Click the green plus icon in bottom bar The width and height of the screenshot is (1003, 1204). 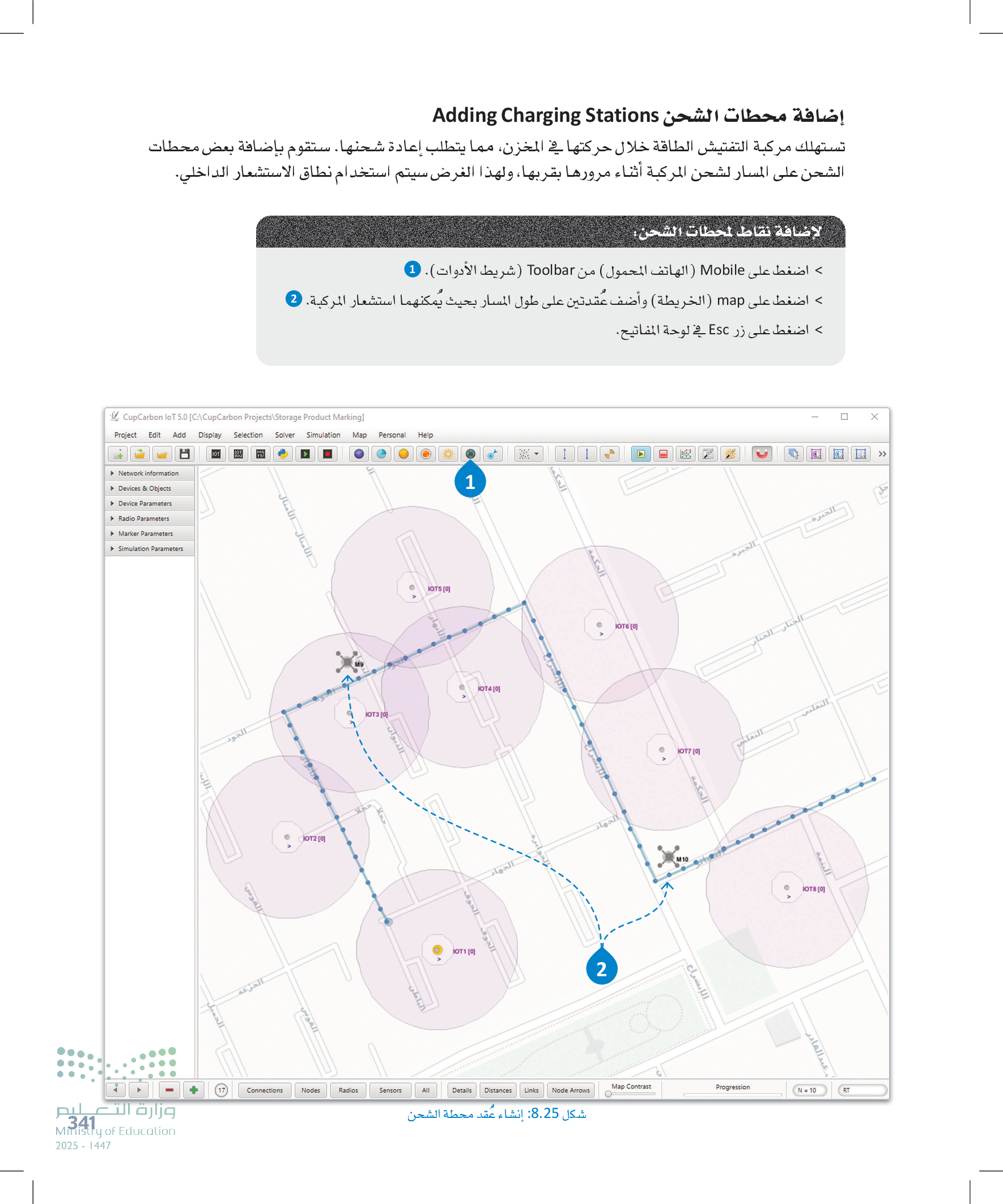coord(194,1090)
